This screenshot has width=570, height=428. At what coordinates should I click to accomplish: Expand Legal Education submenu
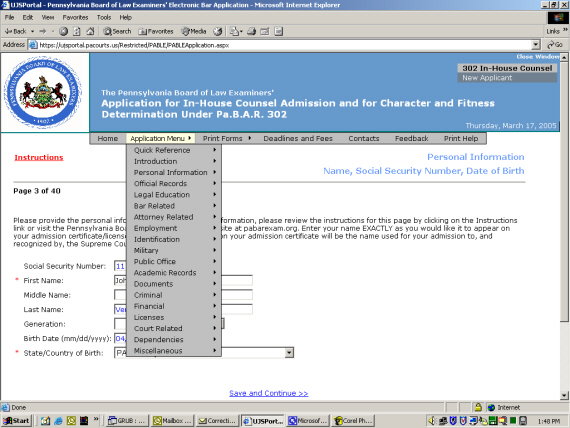point(174,195)
